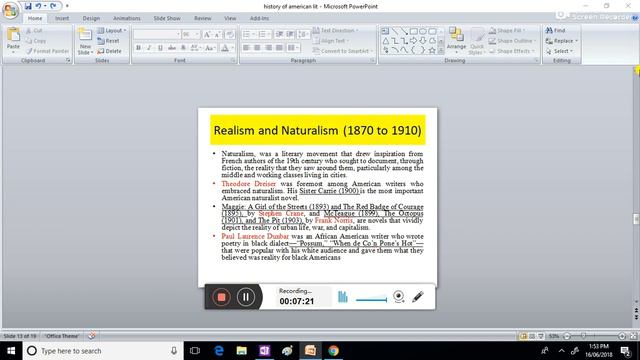Pick the text box shape
640x360 pixels.
[385, 31]
